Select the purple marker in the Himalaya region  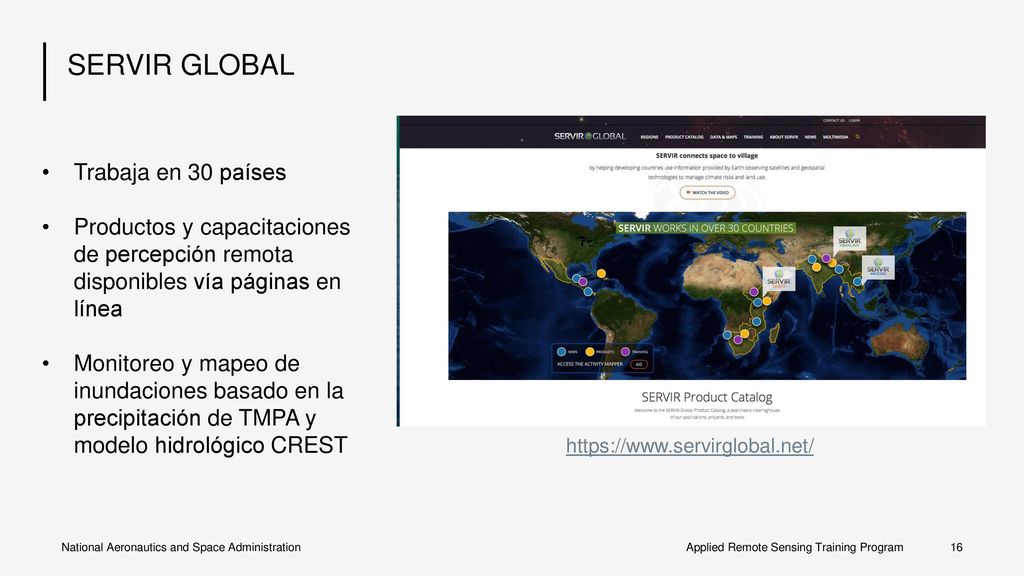[825, 259]
